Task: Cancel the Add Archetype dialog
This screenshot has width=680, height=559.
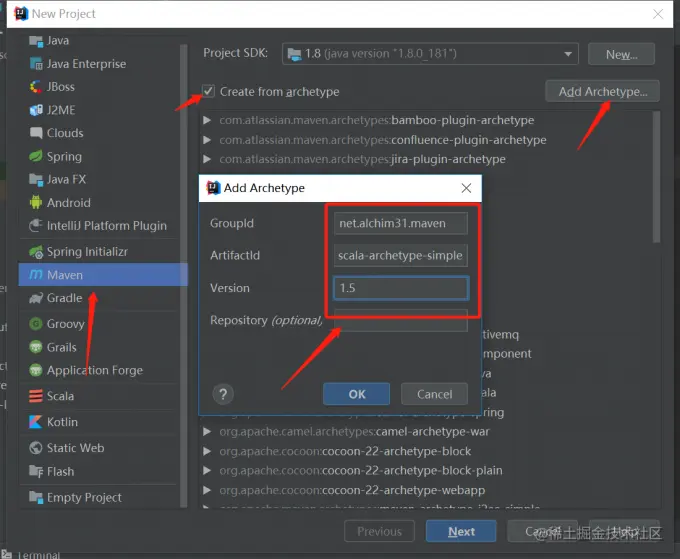Action: pos(434,394)
